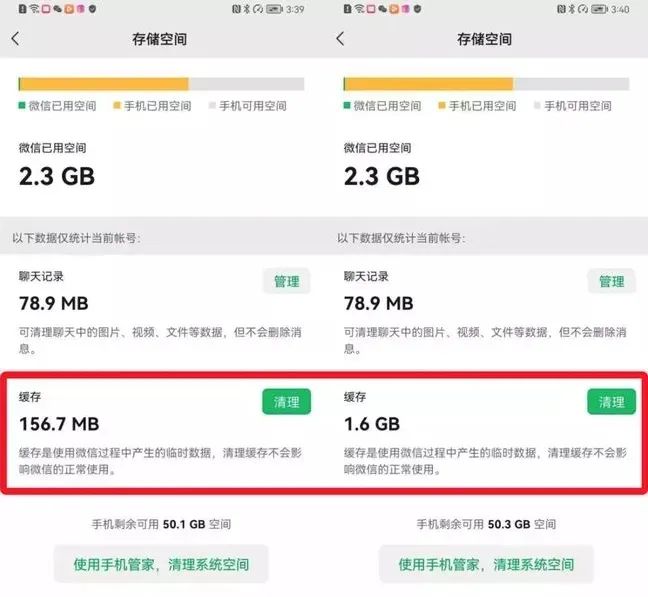Click green 微信已用空间 legend square on left
Screen dimensions: 648x597
[x=22, y=105]
